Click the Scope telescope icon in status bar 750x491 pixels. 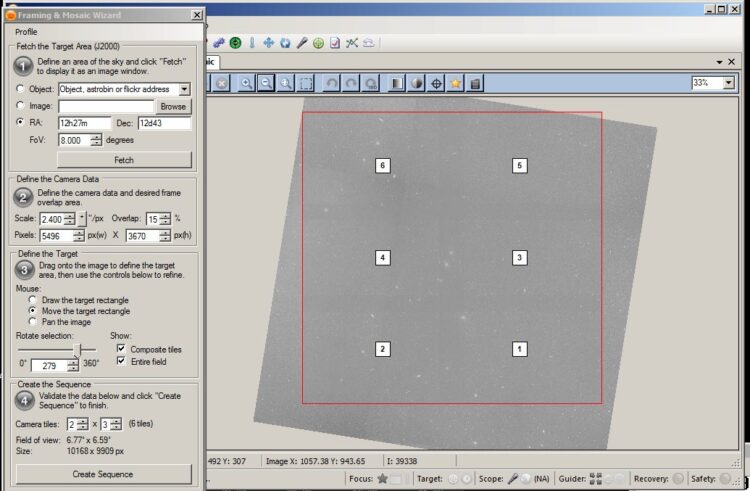coord(513,479)
